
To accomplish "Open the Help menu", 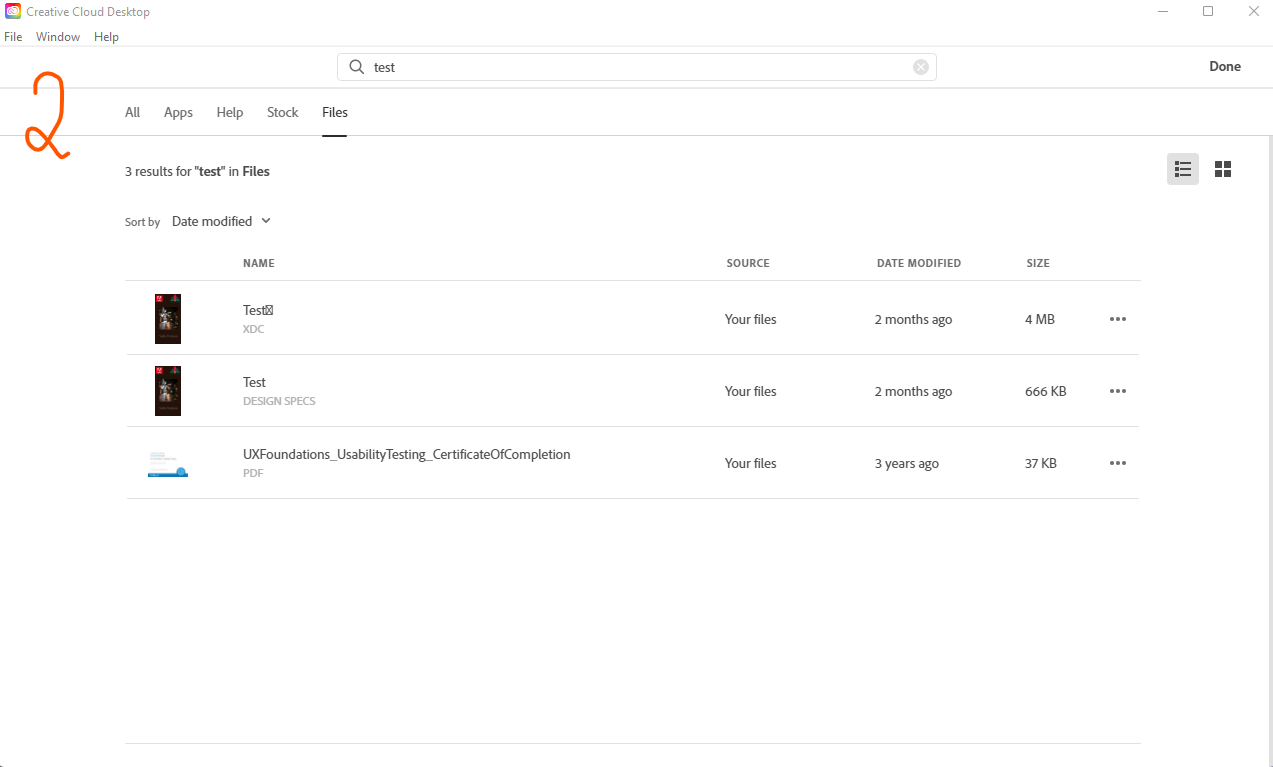I will coord(106,36).
